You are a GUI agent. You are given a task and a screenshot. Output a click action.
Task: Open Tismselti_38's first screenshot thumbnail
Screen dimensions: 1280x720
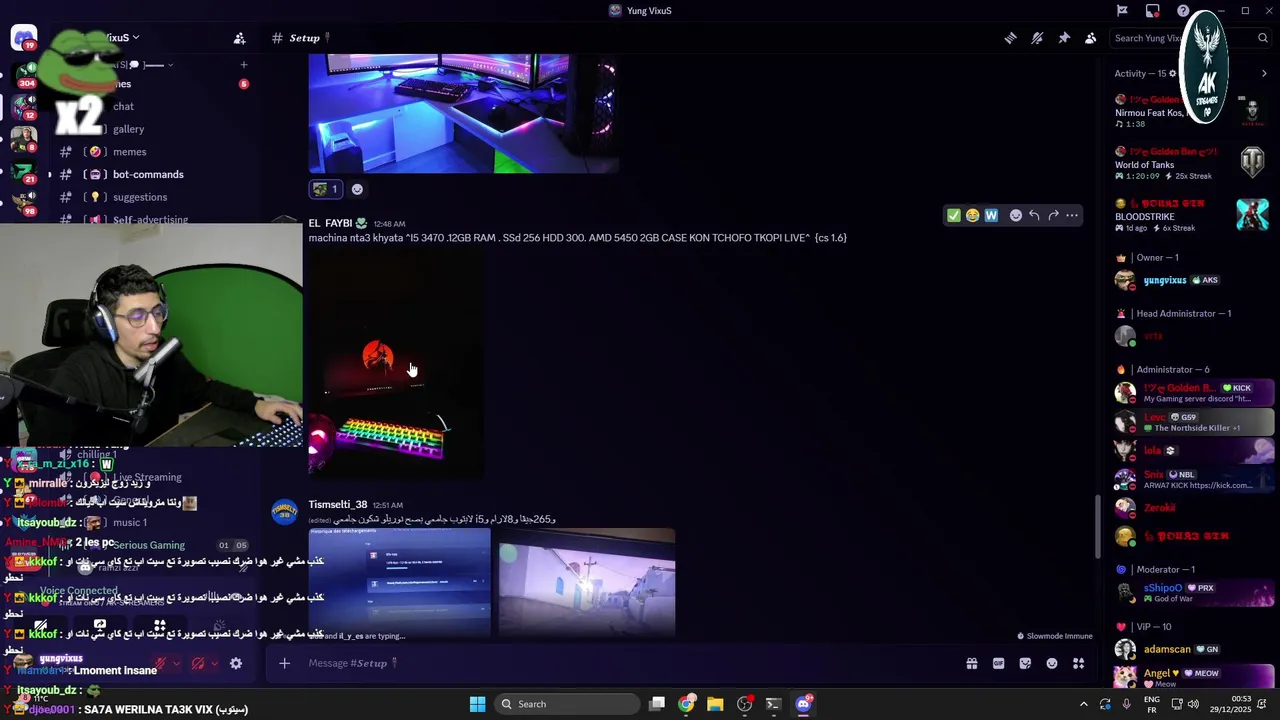tap(399, 583)
